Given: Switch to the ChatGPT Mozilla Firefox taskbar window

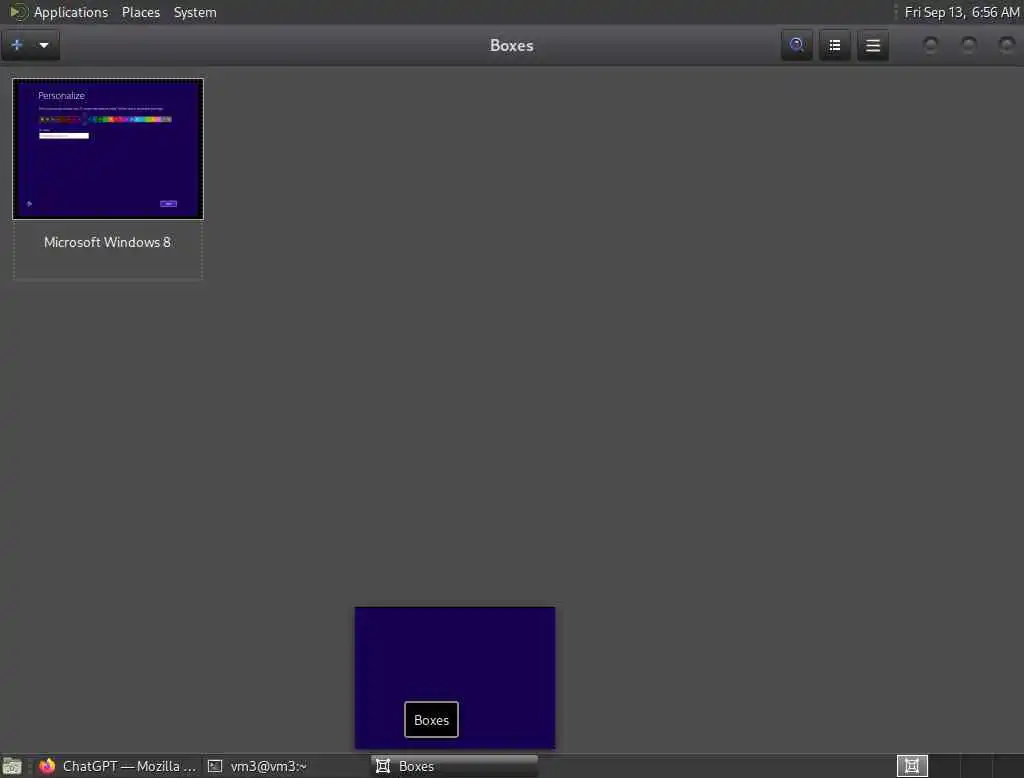Looking at the screenshot, I should point(118,766).
